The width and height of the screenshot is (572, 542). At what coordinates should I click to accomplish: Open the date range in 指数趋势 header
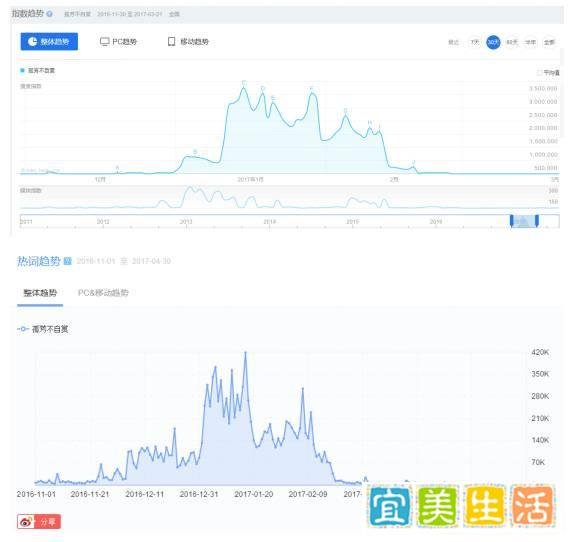point(130,14)
